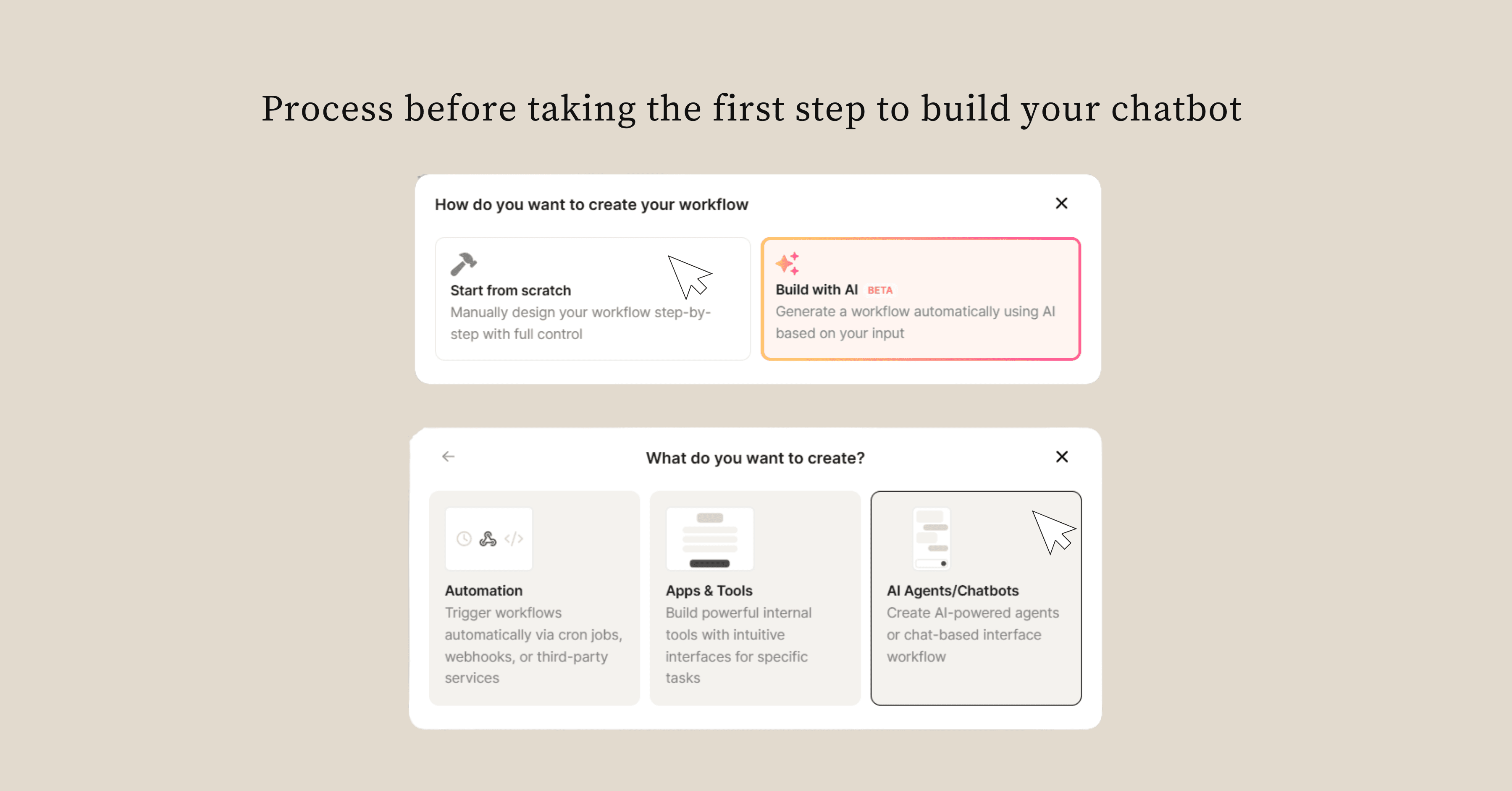Image resolution: width=1512 pixels, height=791 pixels.
Task: Click 'Build powerful internal tools' description text
Action: (x=738, y=645)
